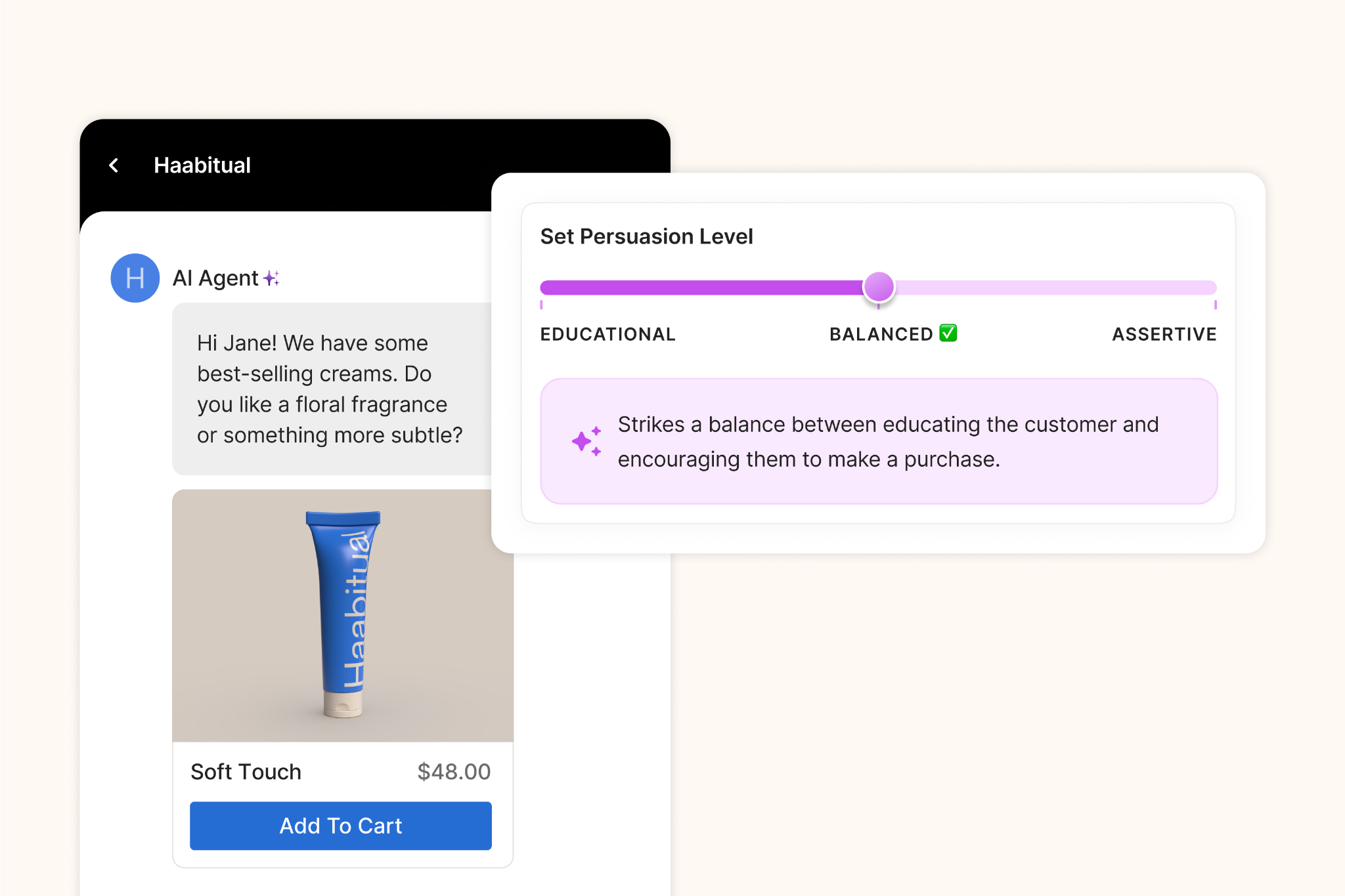Click the $48.00 price text

pyautogui.click(x=454, y=772)
